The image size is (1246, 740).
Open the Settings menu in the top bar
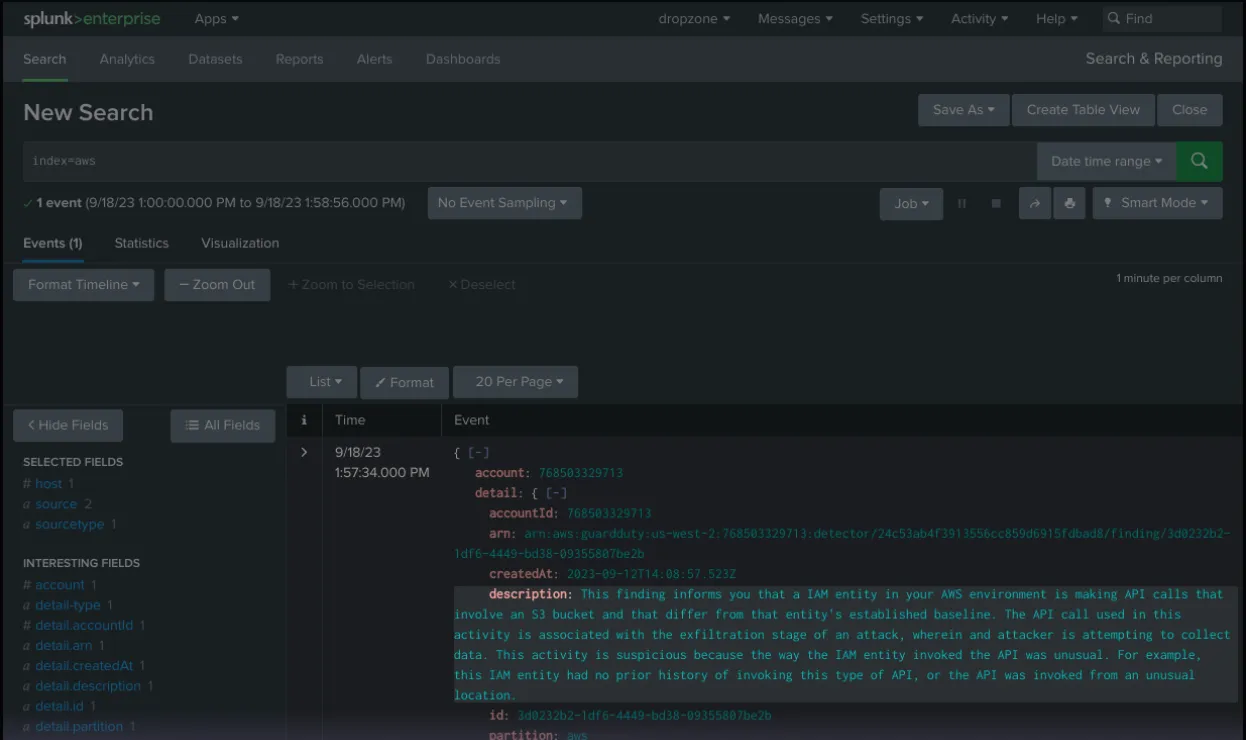coord(890,17)
